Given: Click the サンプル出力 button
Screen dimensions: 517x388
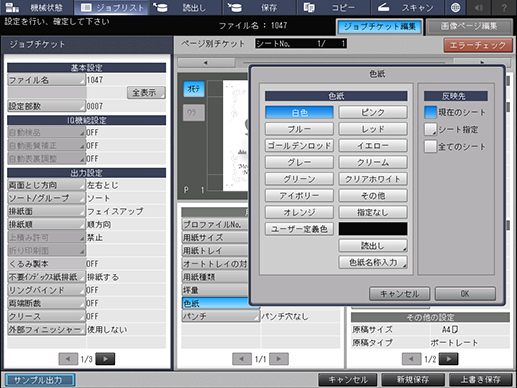Looking at the screenshot, I should coord(40,380).
